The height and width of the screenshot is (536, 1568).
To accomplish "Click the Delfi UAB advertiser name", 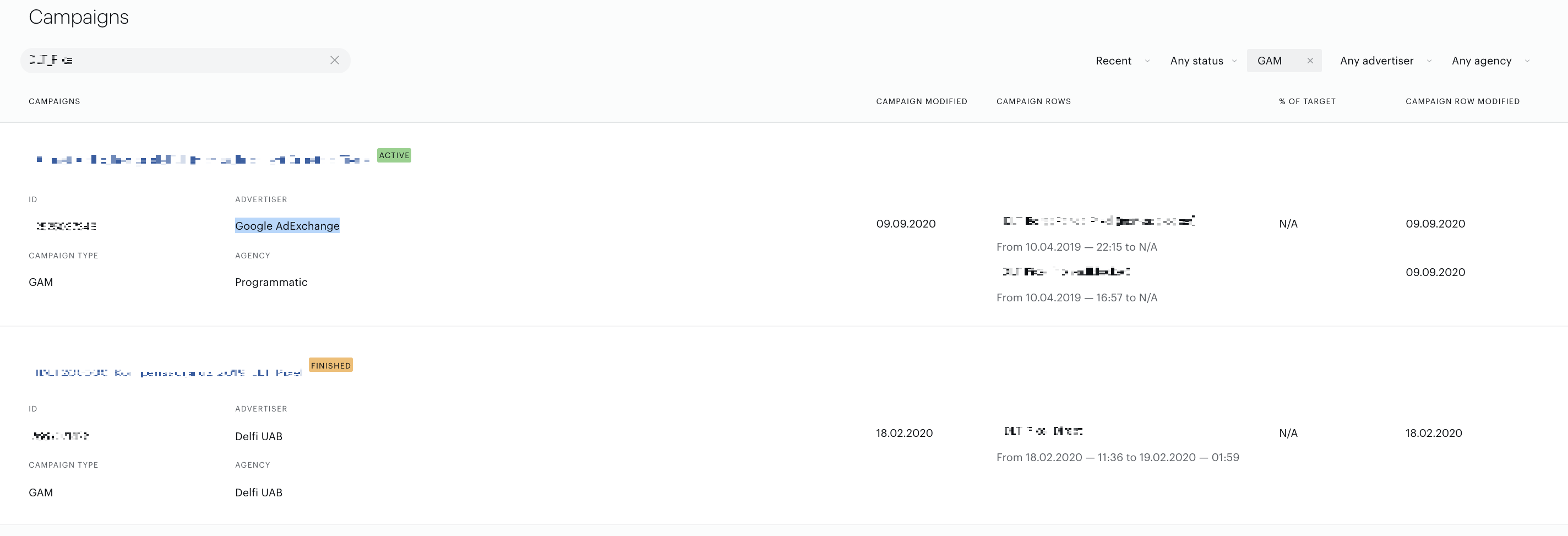I will (259, 436).
